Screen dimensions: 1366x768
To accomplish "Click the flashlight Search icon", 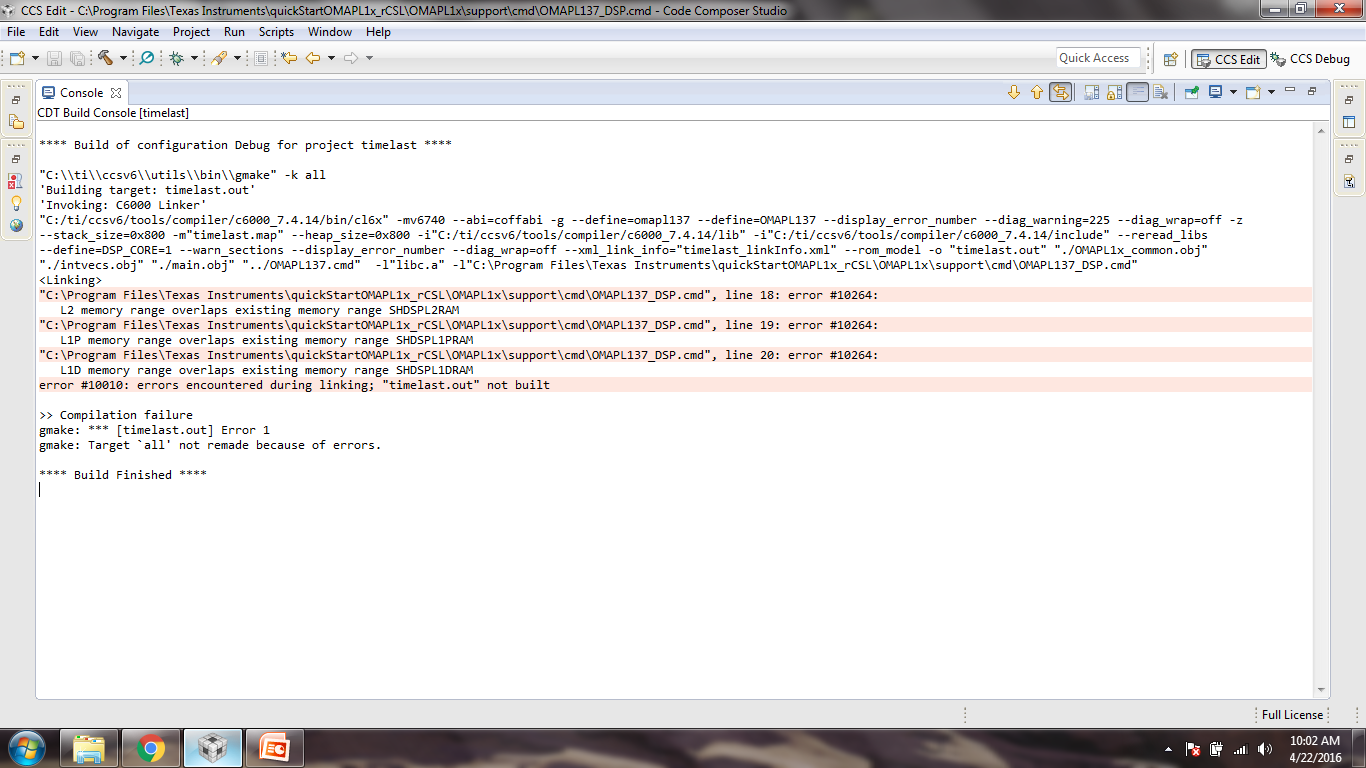I will click(x=219, y=58).
